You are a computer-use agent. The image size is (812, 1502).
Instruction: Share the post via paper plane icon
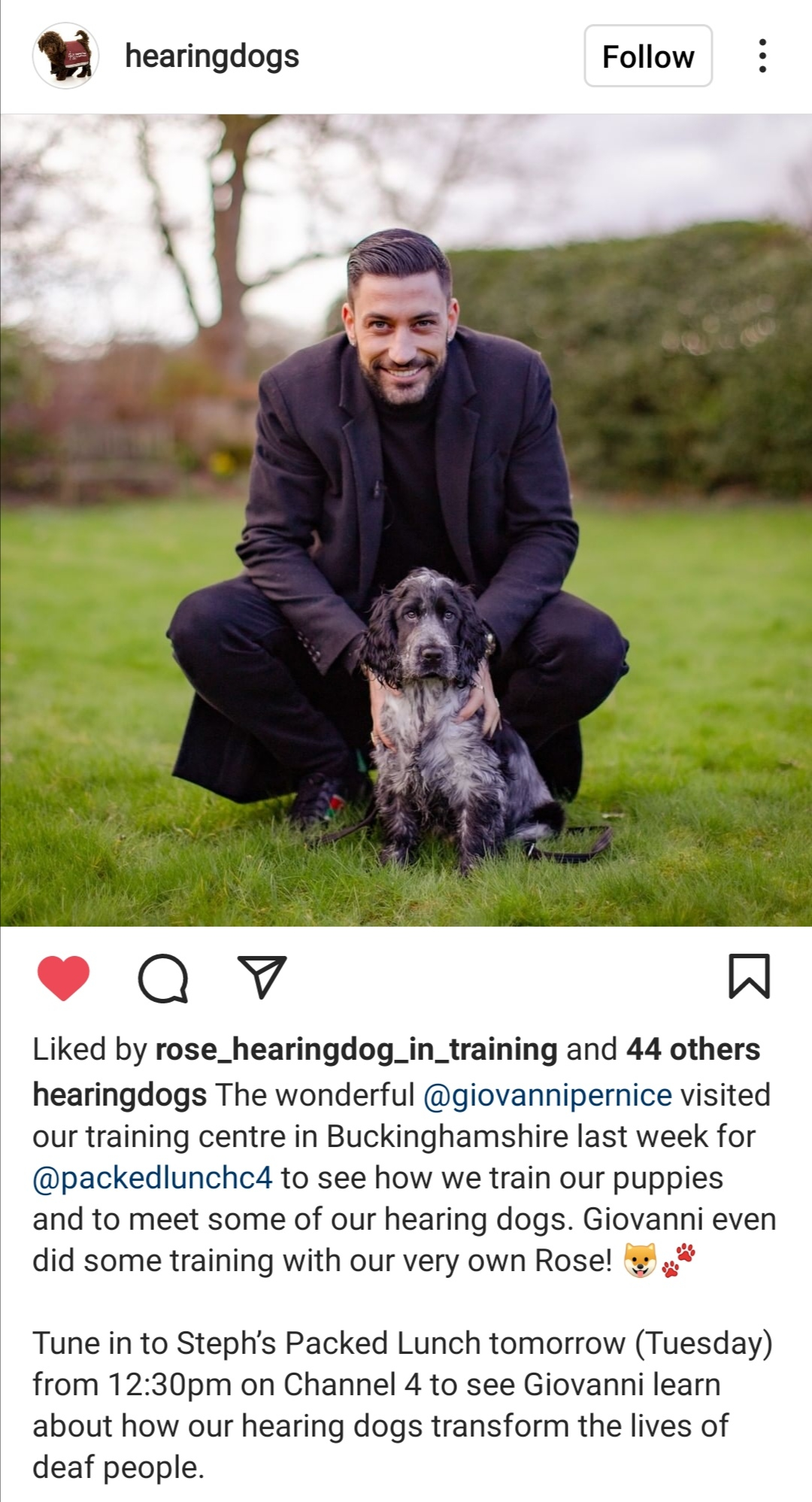click(262, 976)
